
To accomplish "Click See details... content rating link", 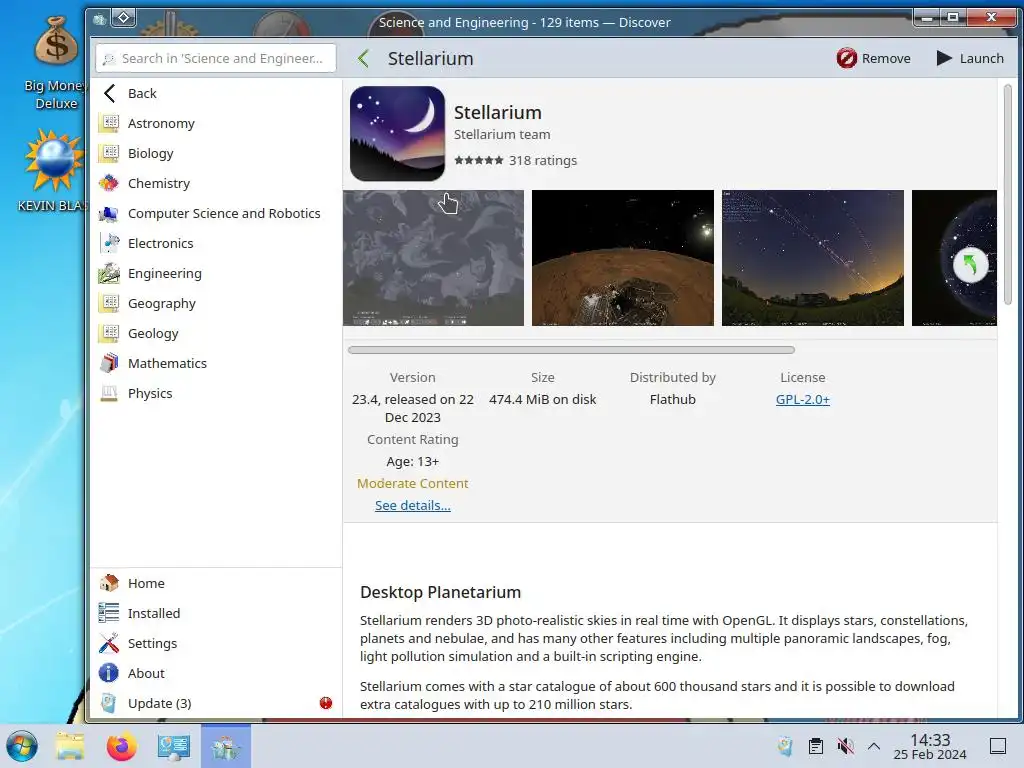I will coord(413,505).
